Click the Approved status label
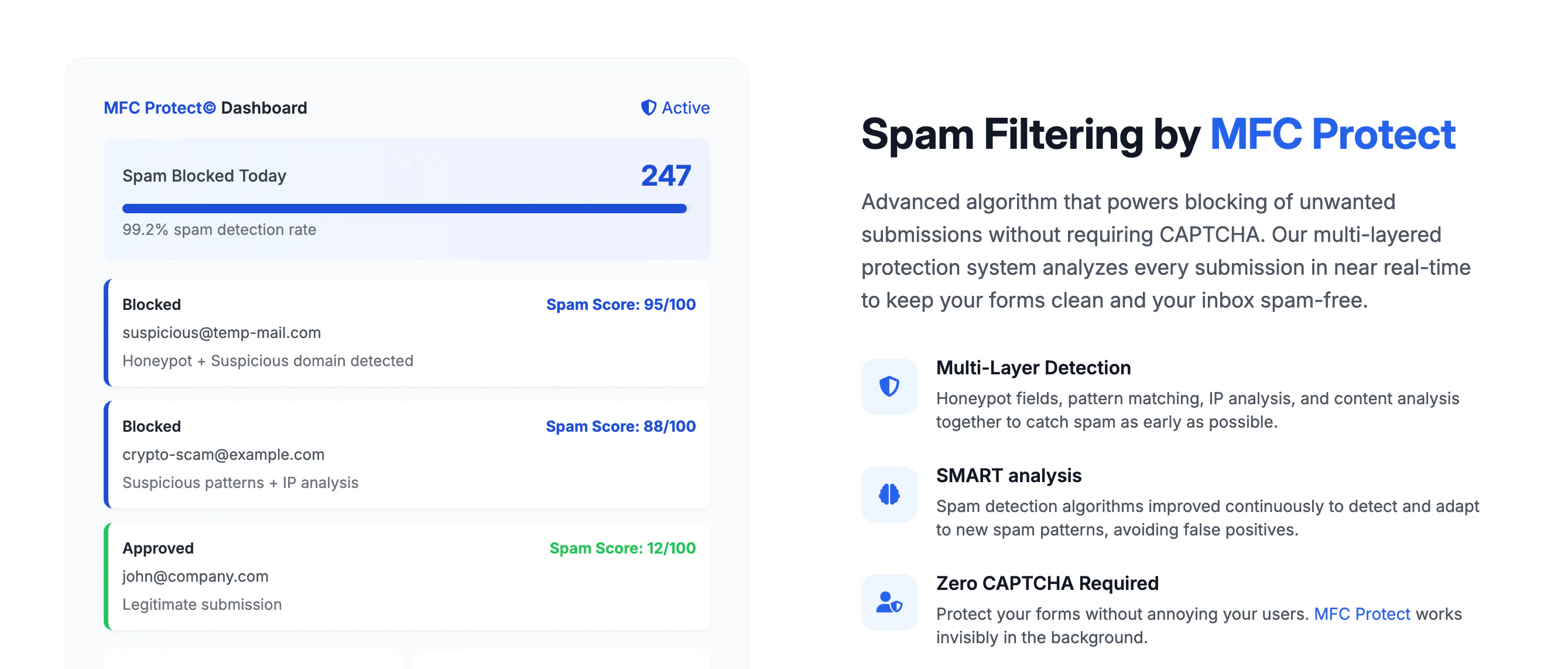The image size is (1568, 669). point(158,548)
